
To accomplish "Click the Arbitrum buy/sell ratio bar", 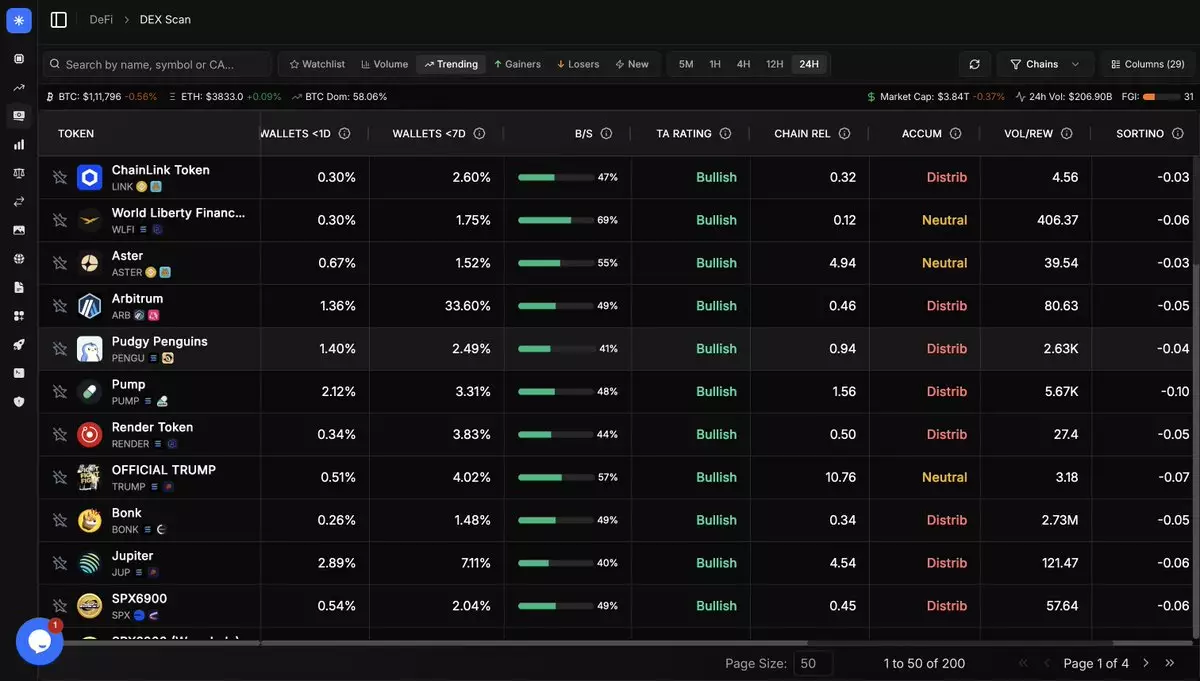I will tap(556, 306).
